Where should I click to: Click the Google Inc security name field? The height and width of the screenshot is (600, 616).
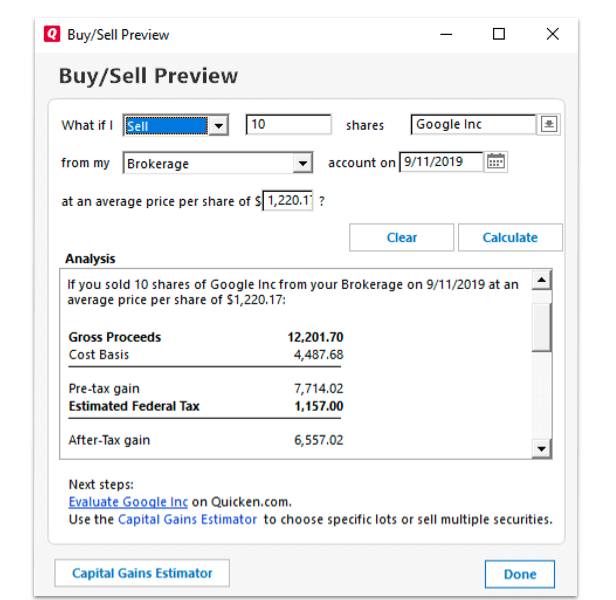pos(473,125)
